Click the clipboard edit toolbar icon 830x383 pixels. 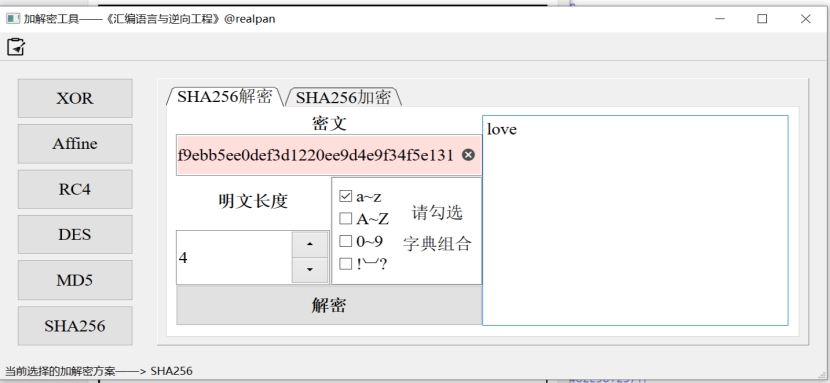pyautogui.click(x=16, y=47)
